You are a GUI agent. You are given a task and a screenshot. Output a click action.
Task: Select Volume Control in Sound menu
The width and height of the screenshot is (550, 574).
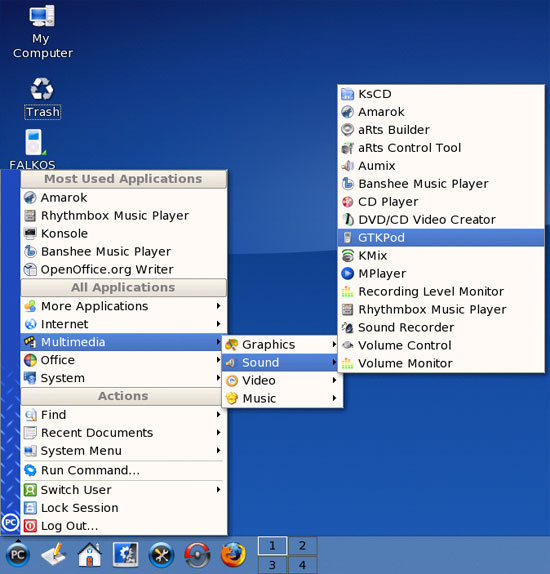coord(441,345)
